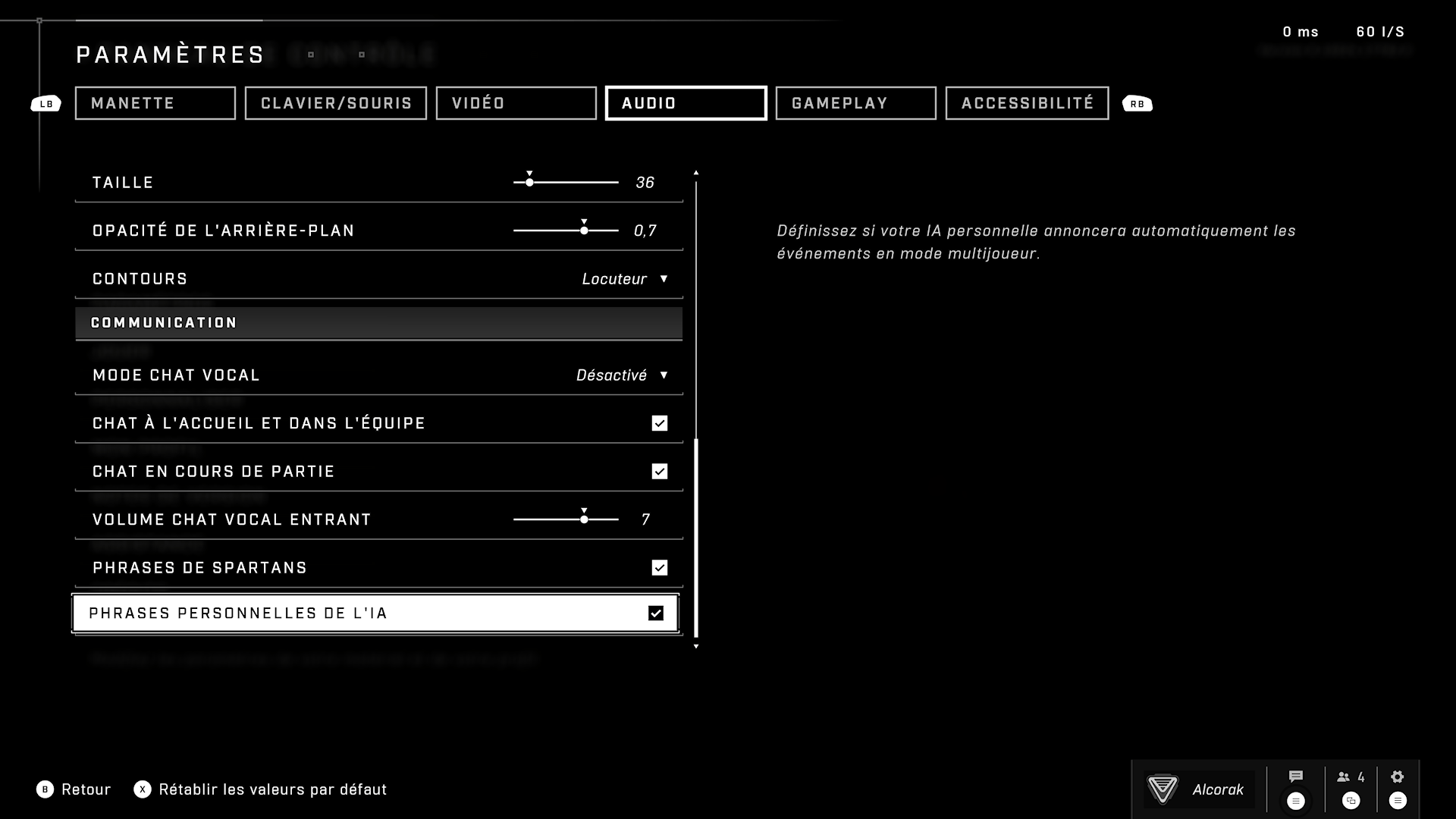Click scroll down arrow of settings list
The image size is (1456, 819).
pyautogui.click(x=696, y=646)
